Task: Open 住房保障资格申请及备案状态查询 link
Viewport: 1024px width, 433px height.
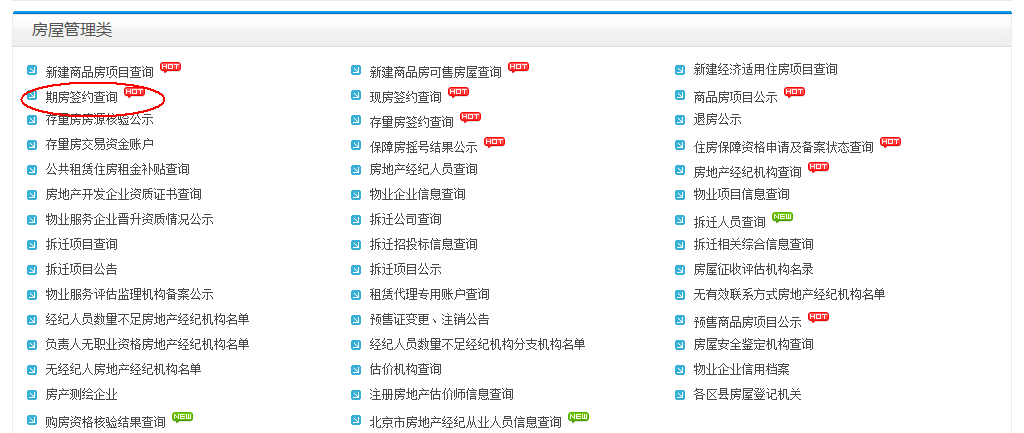Action: click(784, 147)
